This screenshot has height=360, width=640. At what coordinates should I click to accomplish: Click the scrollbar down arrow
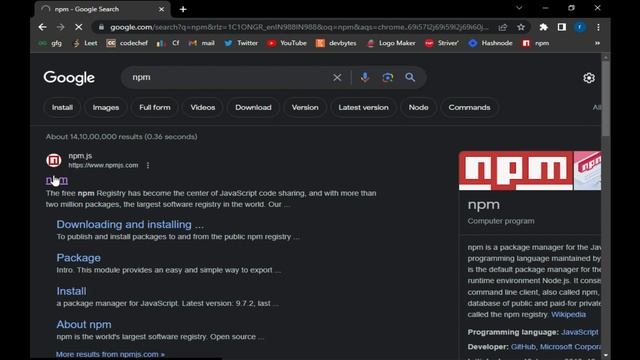click(x=606, y=355)
